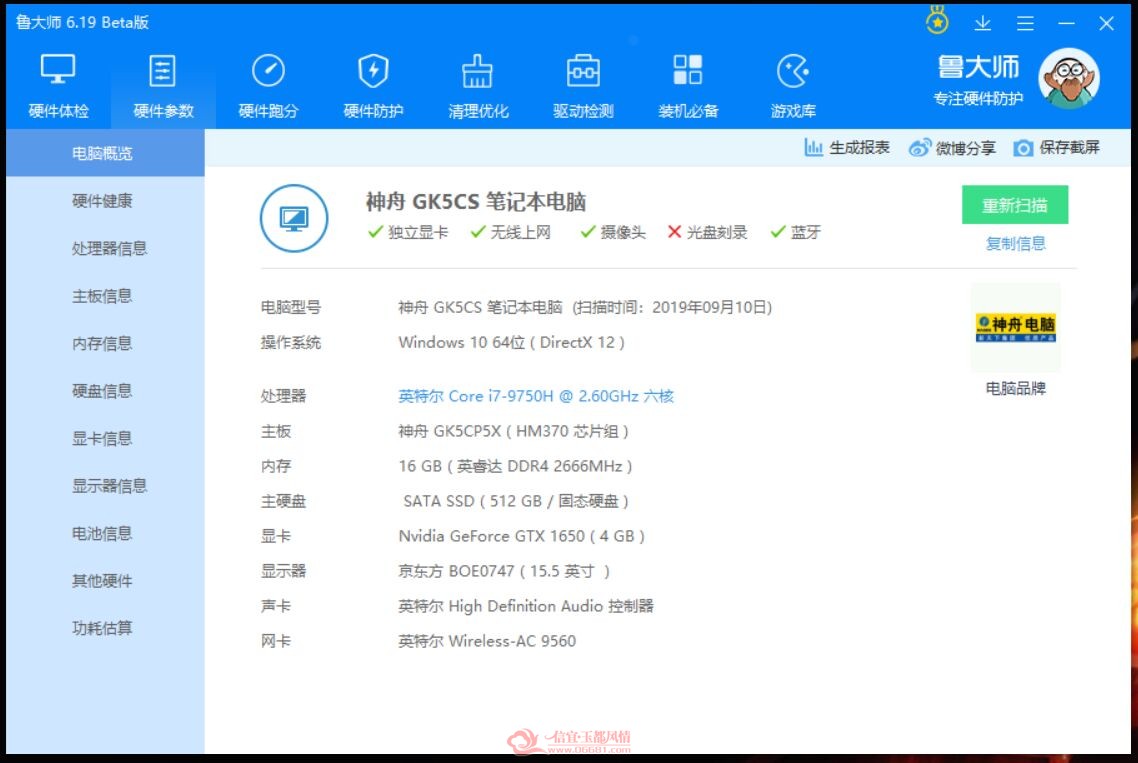Screen dimensions: 1138x763
Task: Click Wireless-AC 9560 network card value
Action: tap(487, 641)
